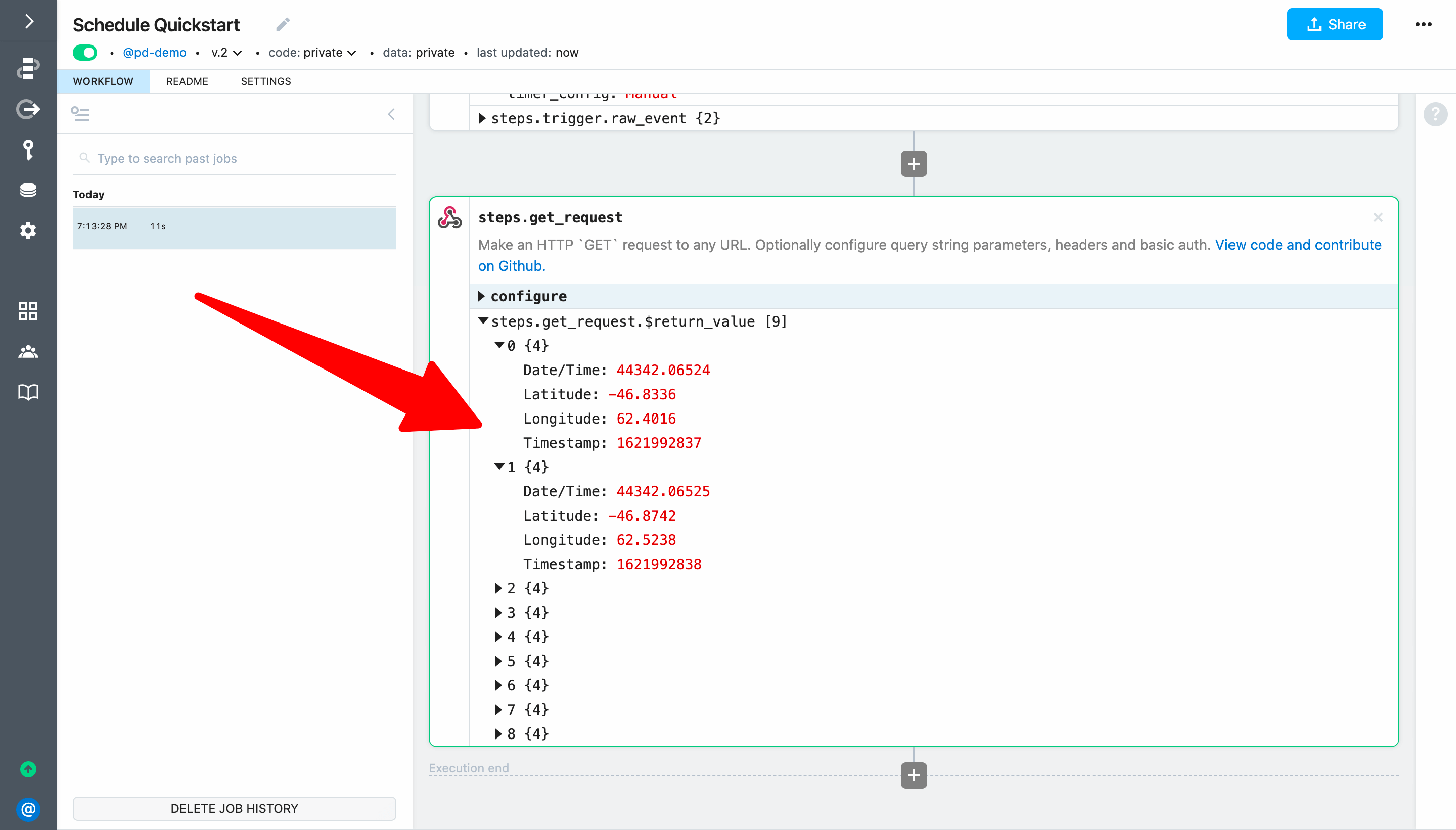Open the accounts key icon
Viewport: 1456px width, 830px height.
28,150
